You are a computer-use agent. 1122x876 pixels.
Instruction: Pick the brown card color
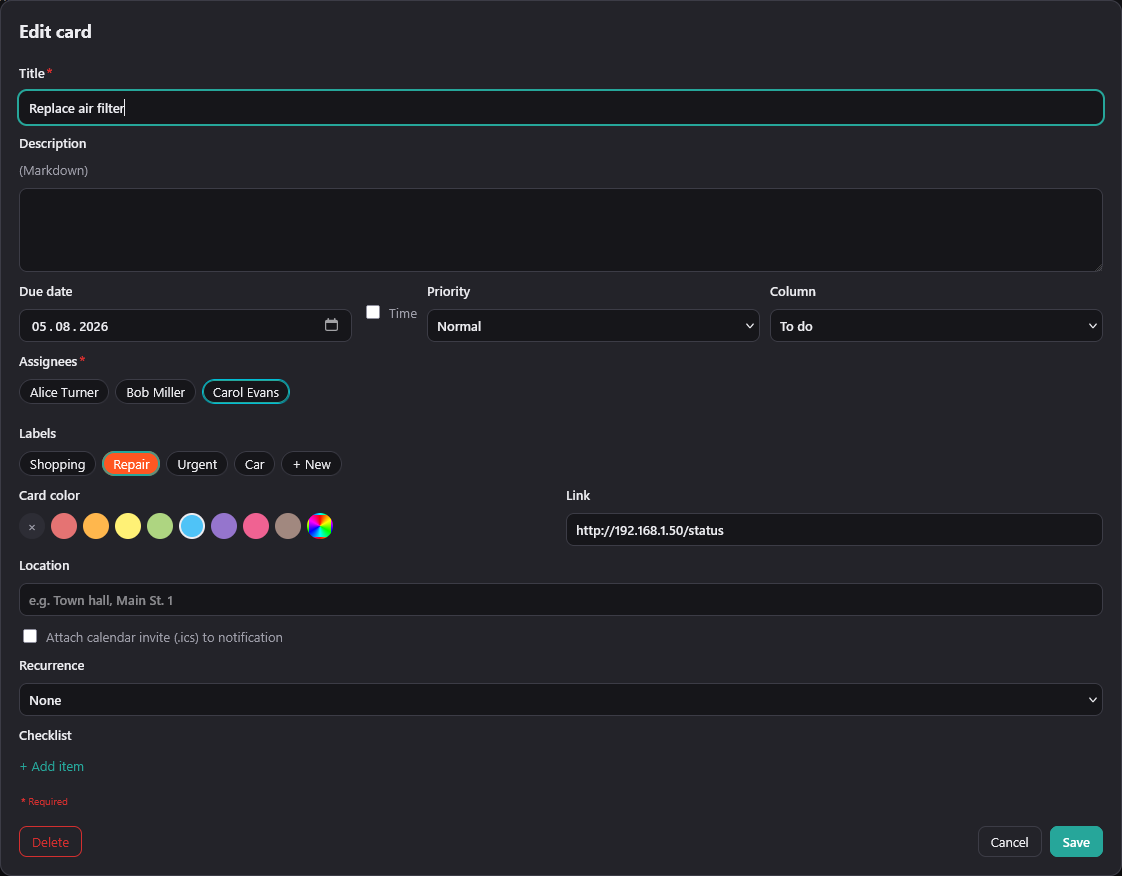click(288, 527)
